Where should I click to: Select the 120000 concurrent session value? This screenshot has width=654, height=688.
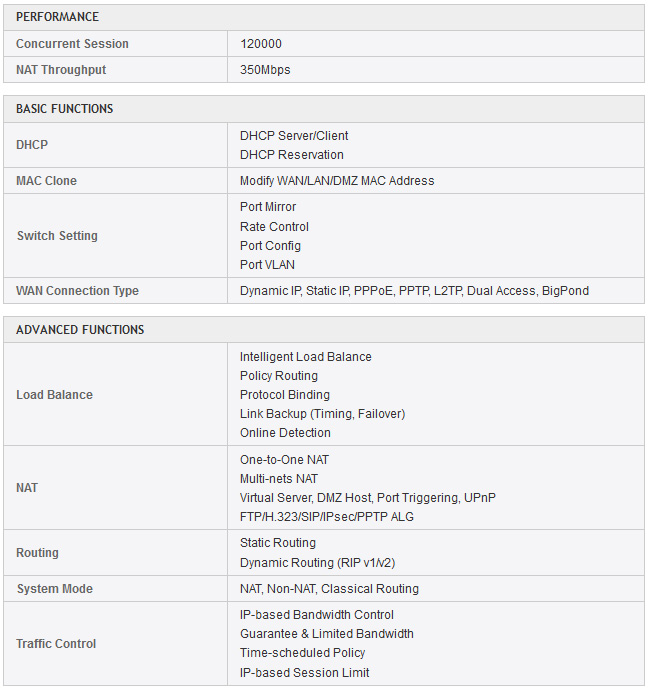coord(261,44)
